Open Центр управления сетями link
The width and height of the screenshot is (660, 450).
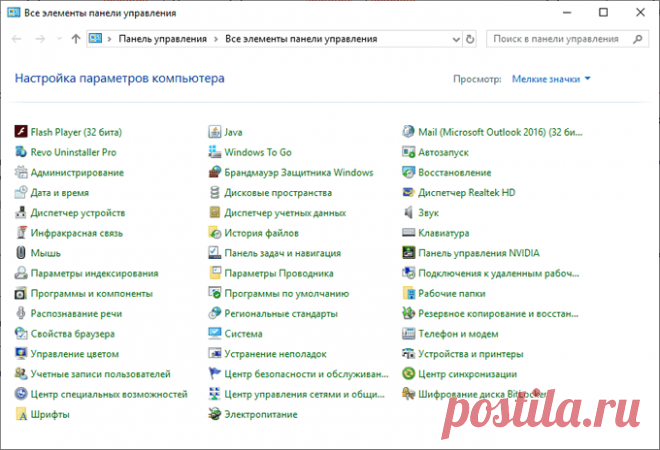tap(304, 394)
